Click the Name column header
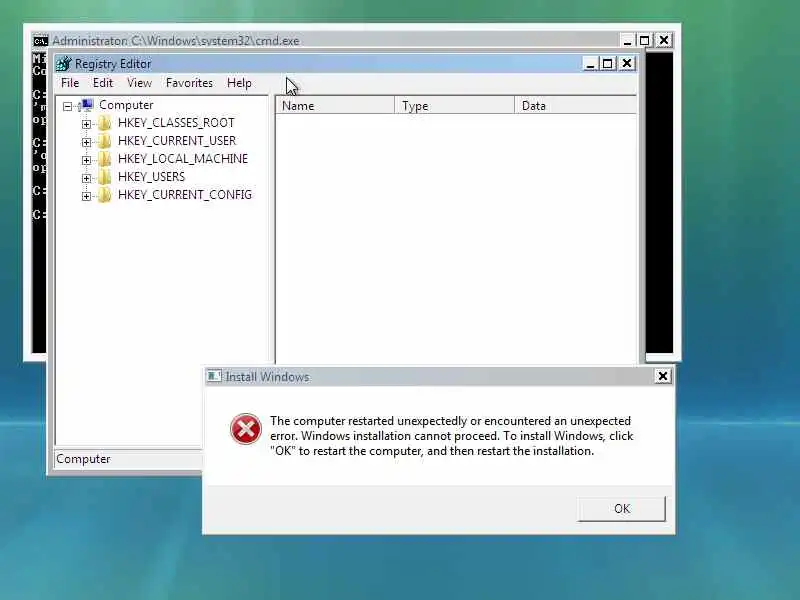The image size is (800, 600). [x=335, y=106]
